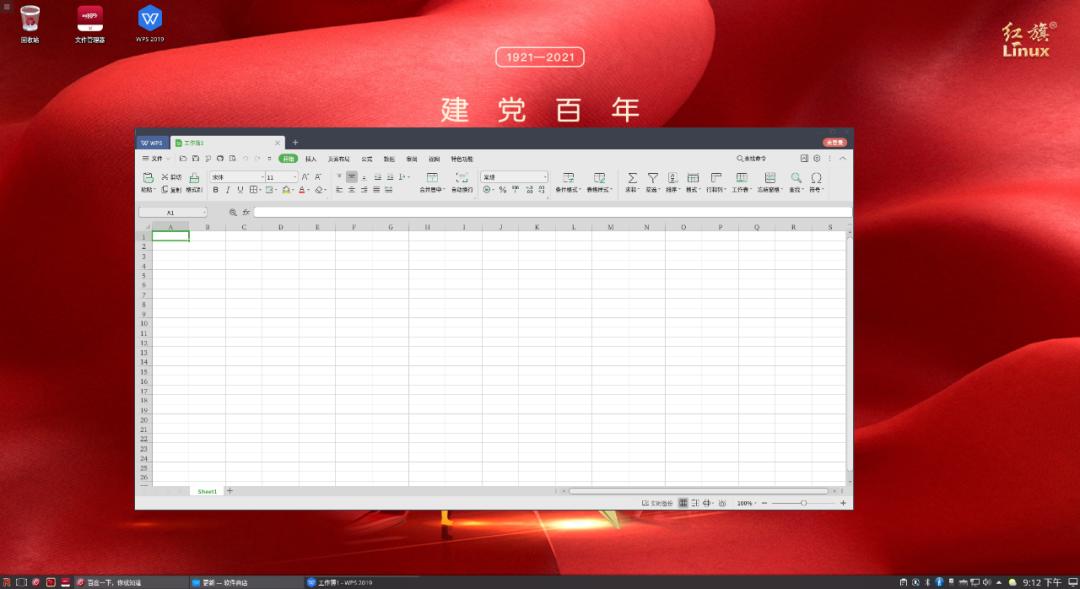Open the fill color bucket swatch
The width and height of the screenshot is (1080, 589).
tap(286, 189)
